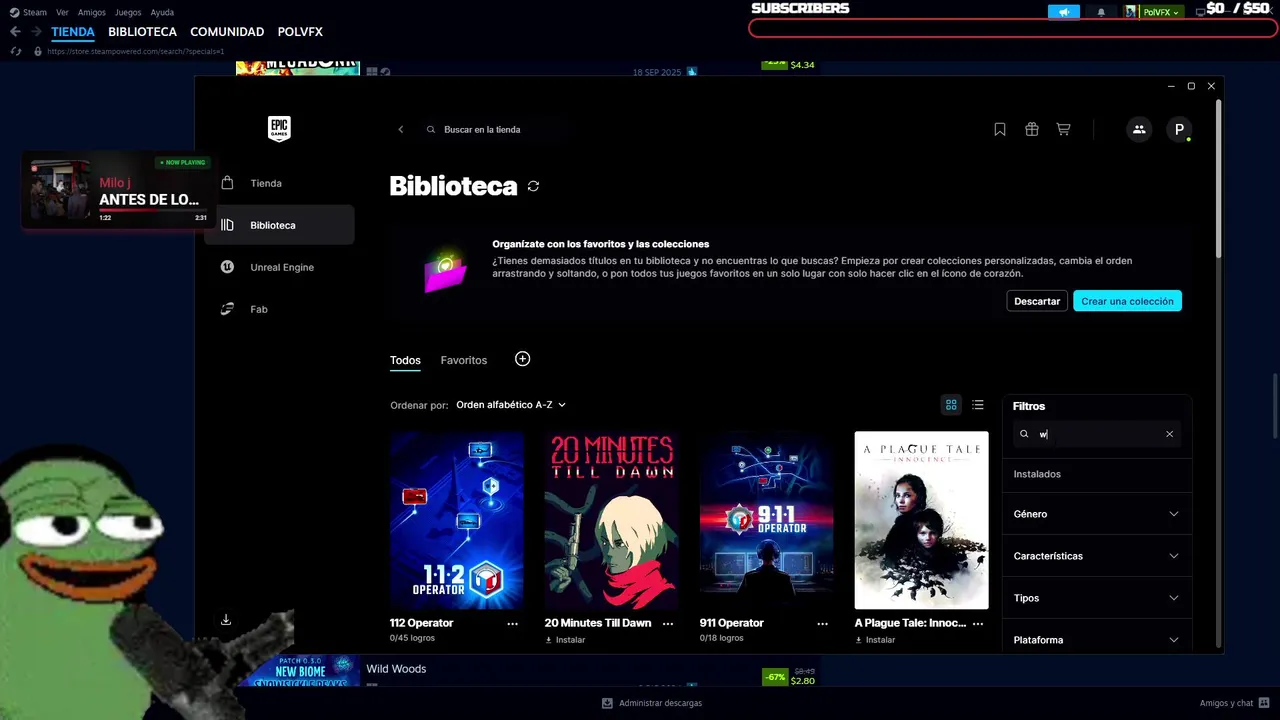
Task: Expand the Características filter
Action: coord(1097,556)
